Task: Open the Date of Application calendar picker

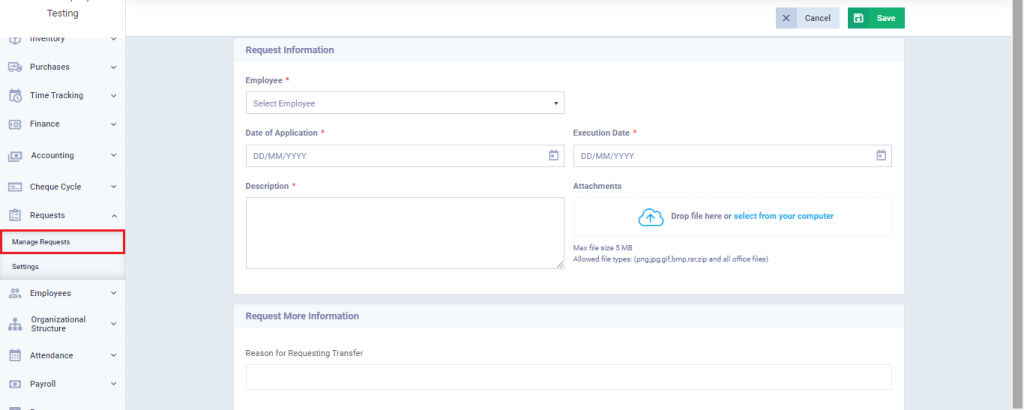Action: click(x=553, y=156)
